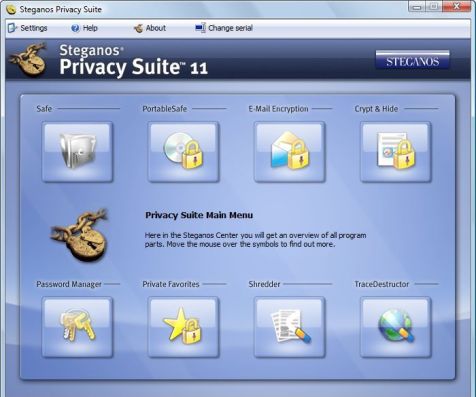Image resolution: width=476 pixels, height=397 pixels.
Task: Launch the Shredder document icon
Action: pyautogui.click(x=289, y=327)
